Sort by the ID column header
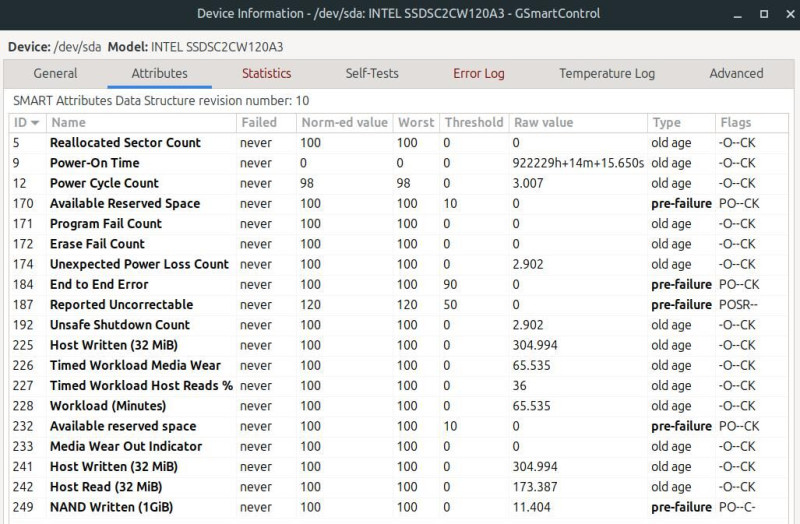Viewport: 800px width, 524px height. tap(27, 122)
